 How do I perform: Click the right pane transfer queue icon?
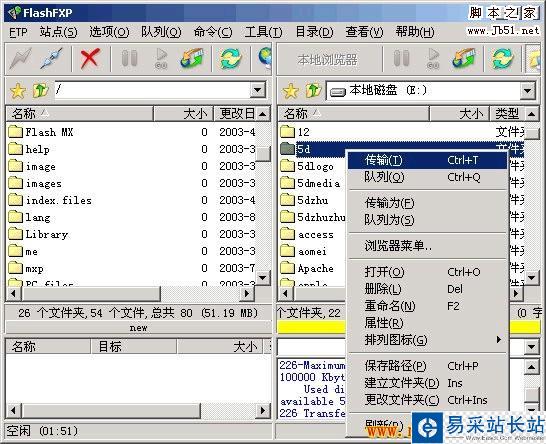pyautogui.click(x=464, y=59)
